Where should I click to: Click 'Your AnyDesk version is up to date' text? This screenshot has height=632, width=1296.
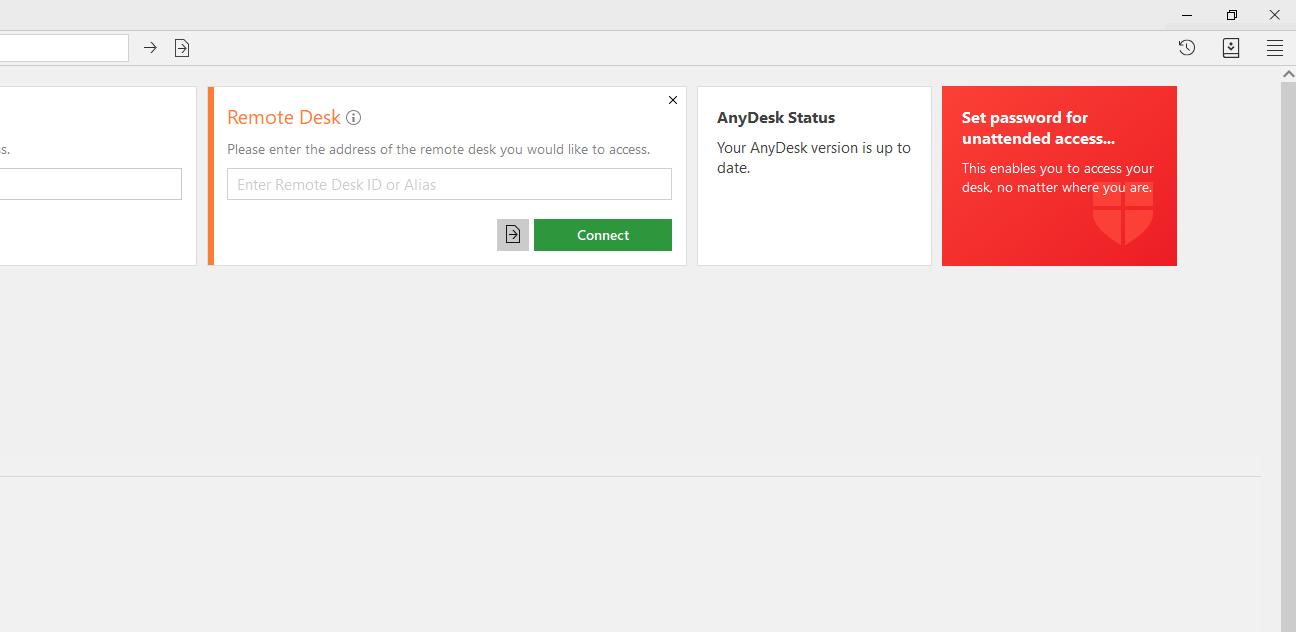tap(814, 158)
